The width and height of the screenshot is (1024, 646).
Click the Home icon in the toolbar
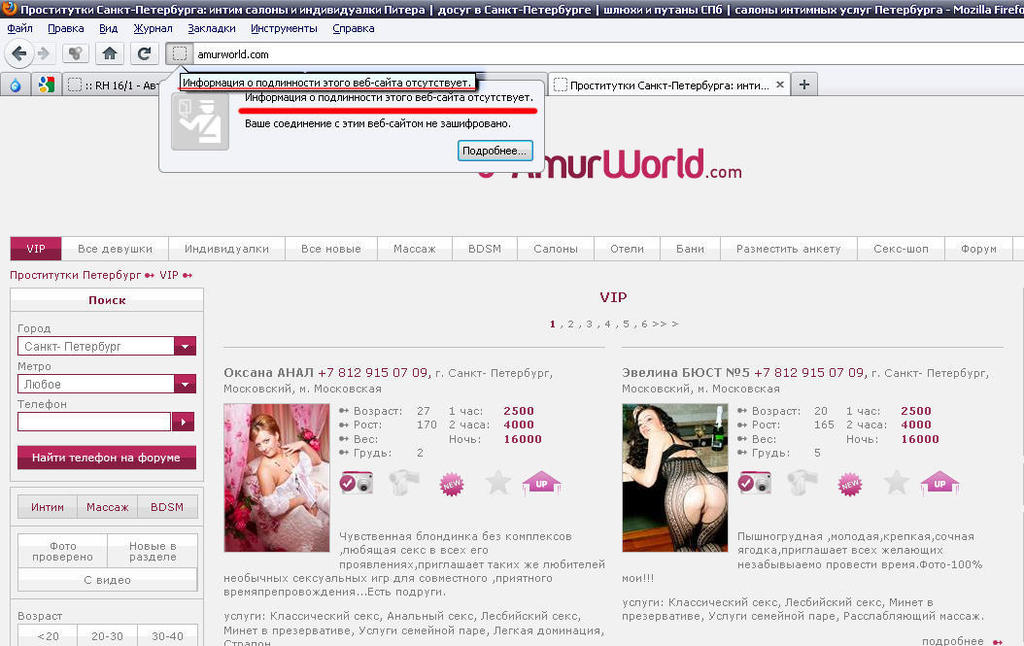coord(110,53)
